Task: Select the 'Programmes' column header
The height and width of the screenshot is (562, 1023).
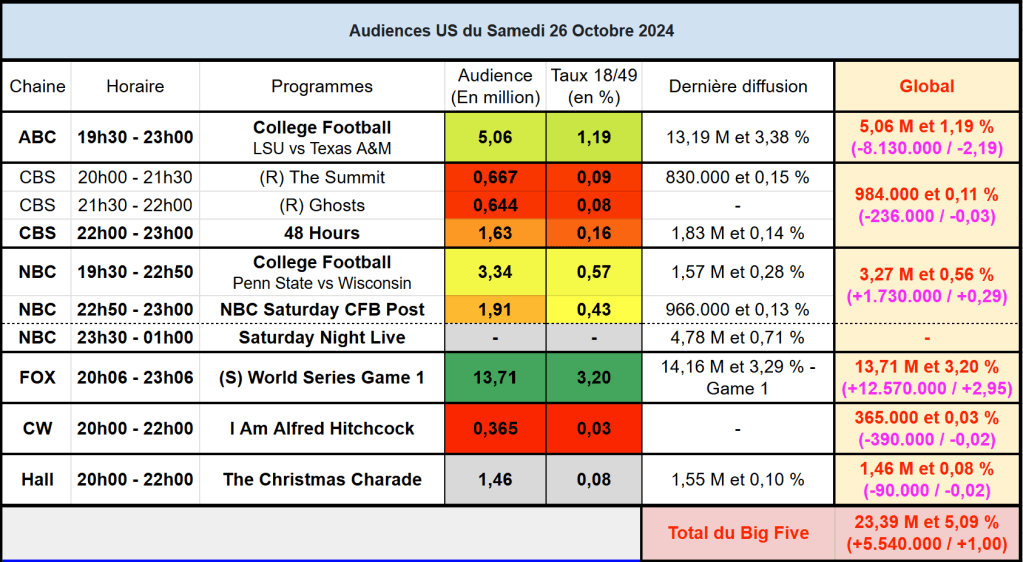Action: tap(322, 86)
